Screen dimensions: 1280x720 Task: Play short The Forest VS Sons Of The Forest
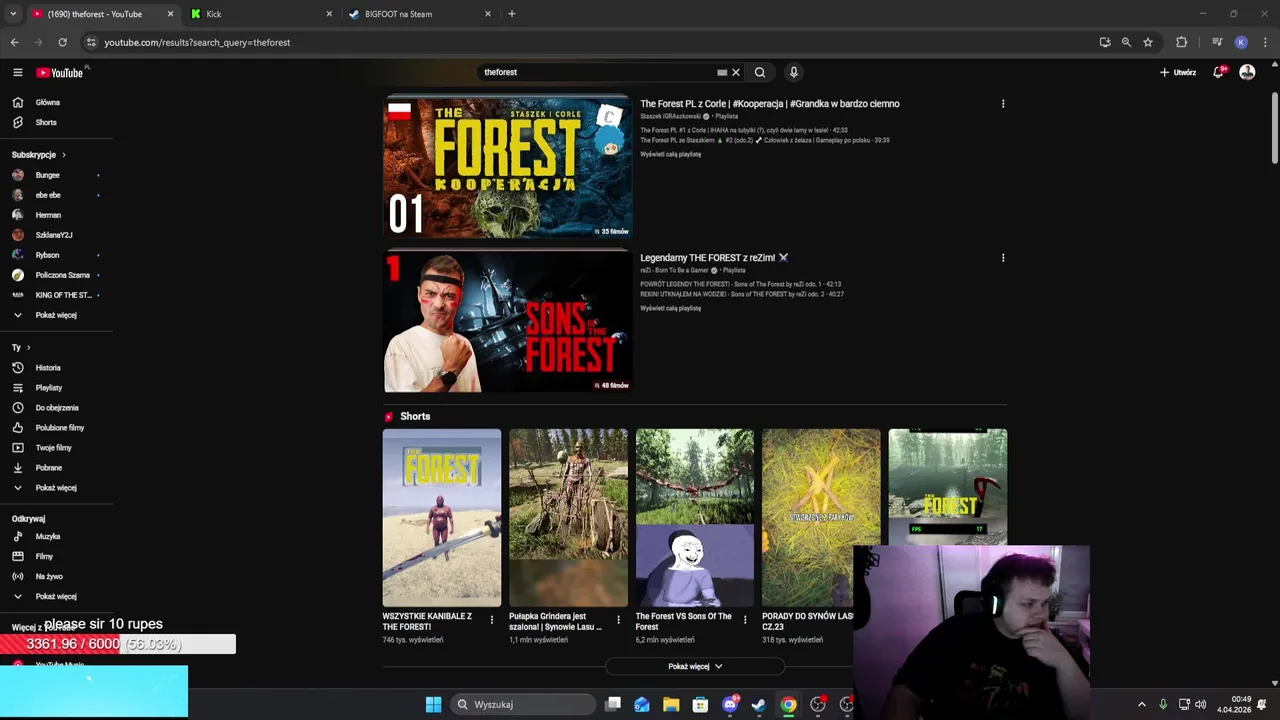(x=695, y=518)
